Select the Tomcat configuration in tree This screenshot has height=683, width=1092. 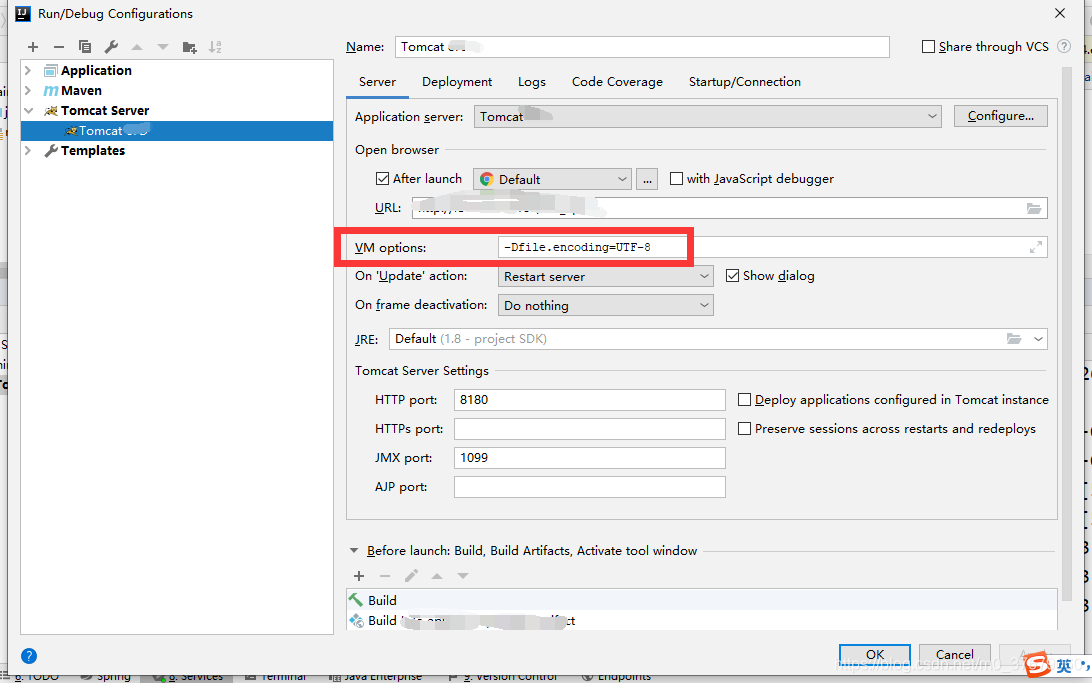click(177, 131)
